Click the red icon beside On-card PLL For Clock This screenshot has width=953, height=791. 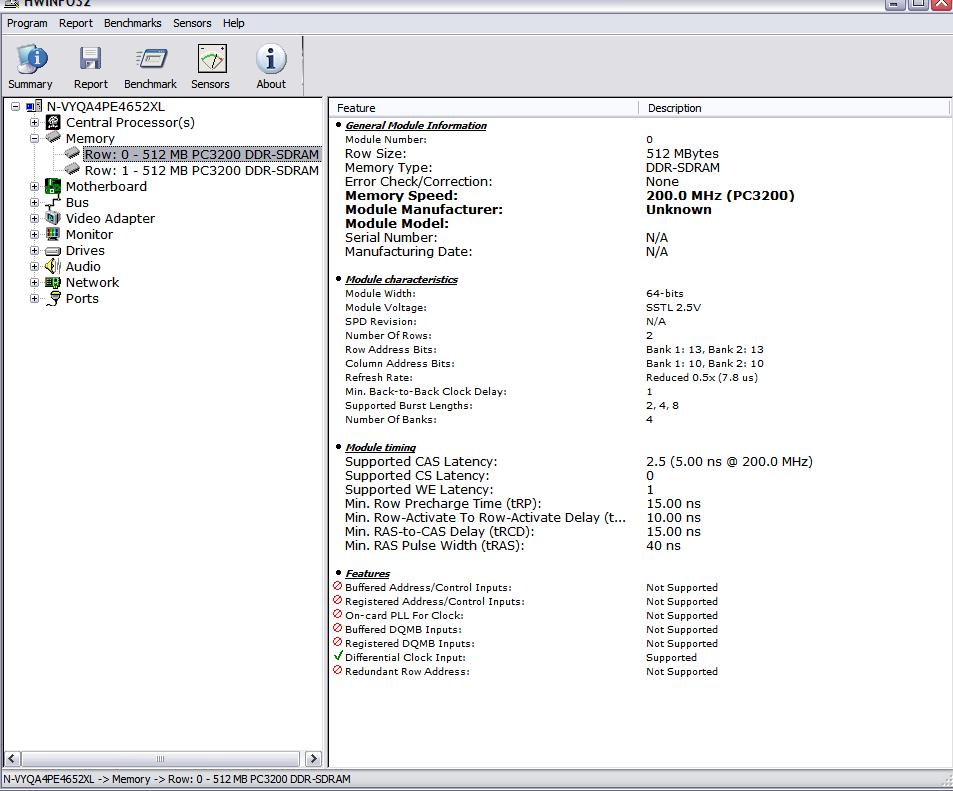338,614
